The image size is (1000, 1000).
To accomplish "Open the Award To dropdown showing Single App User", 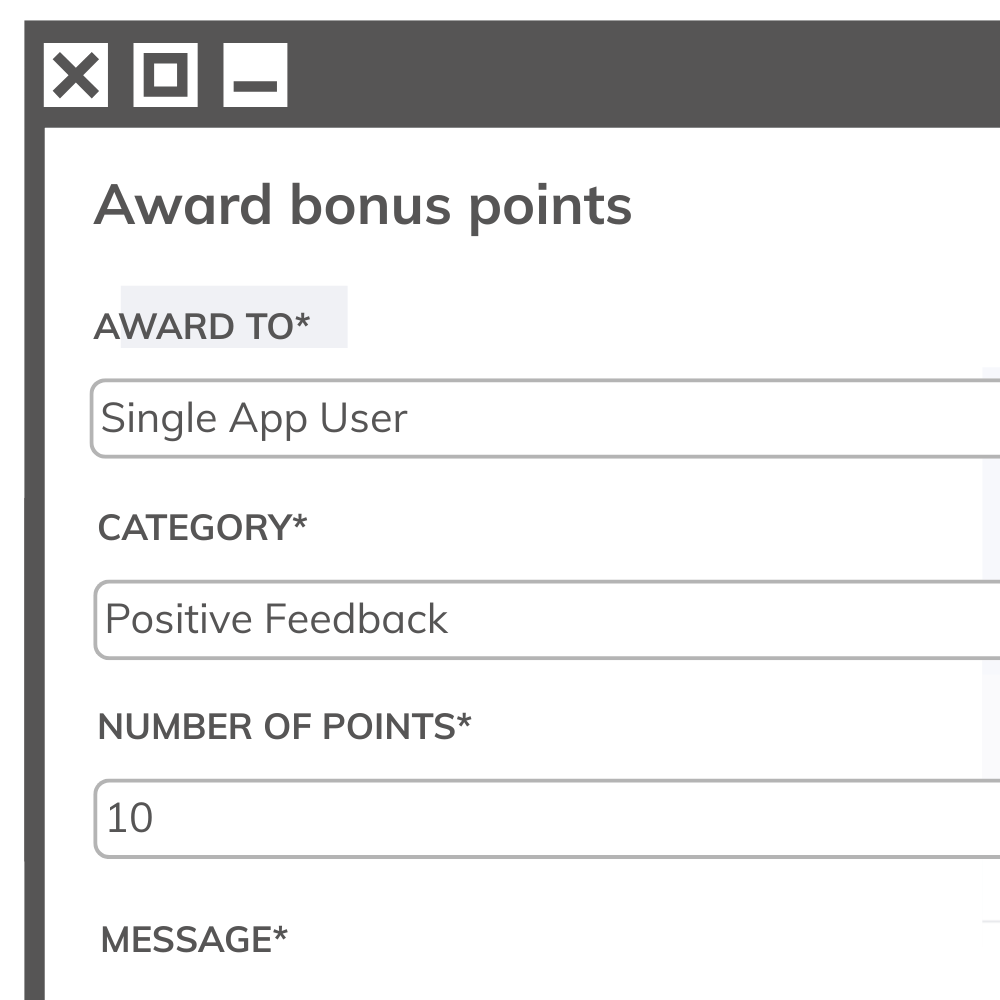I will tap(400, 418).
